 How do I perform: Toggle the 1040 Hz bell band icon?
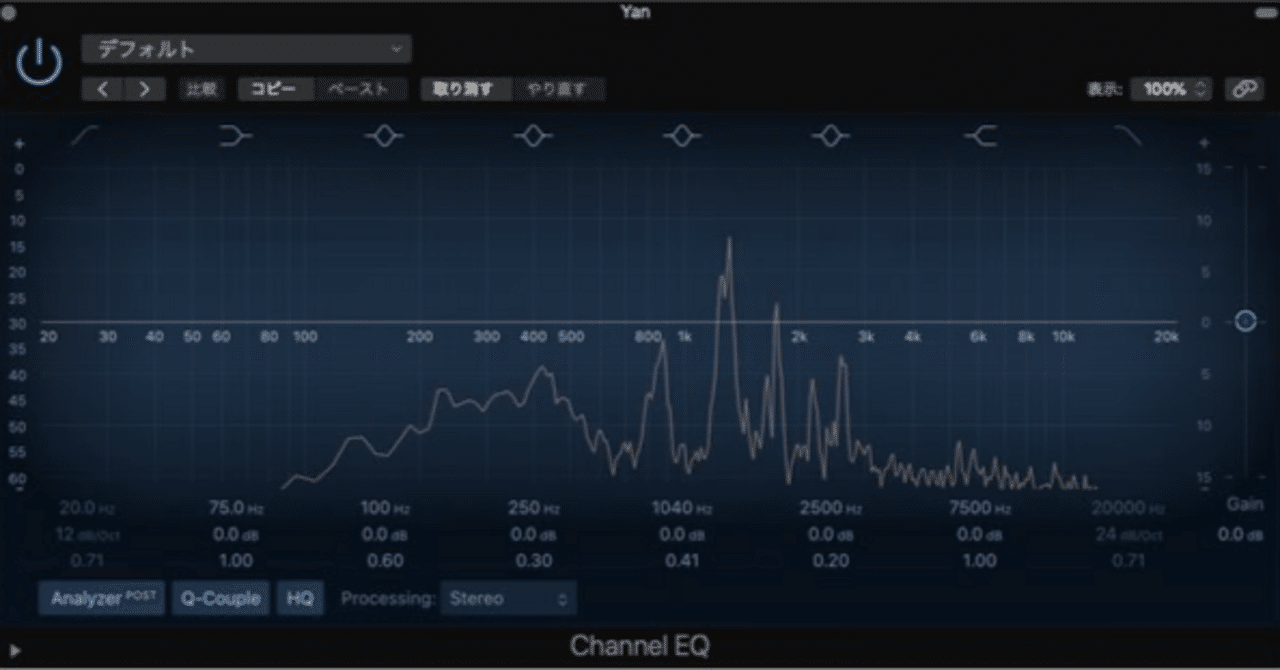pyautogui.click(x=682, y=136)
